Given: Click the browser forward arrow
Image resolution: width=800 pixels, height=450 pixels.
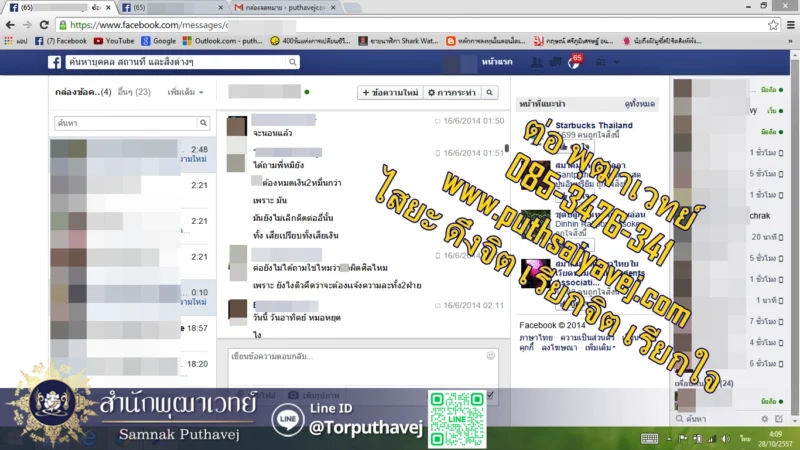Looking at the screenshot, I should tap(27, 24).
